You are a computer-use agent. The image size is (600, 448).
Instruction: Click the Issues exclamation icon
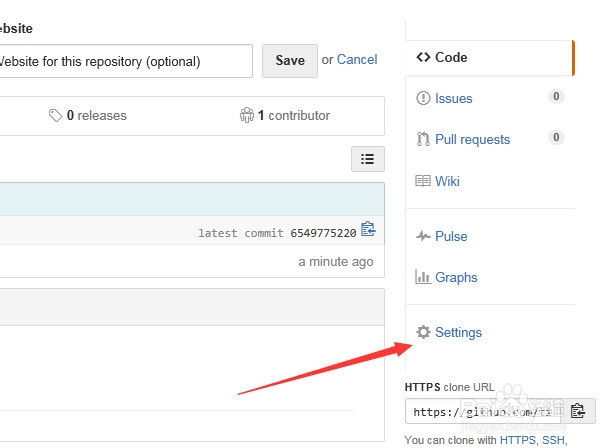pos(423,98)
